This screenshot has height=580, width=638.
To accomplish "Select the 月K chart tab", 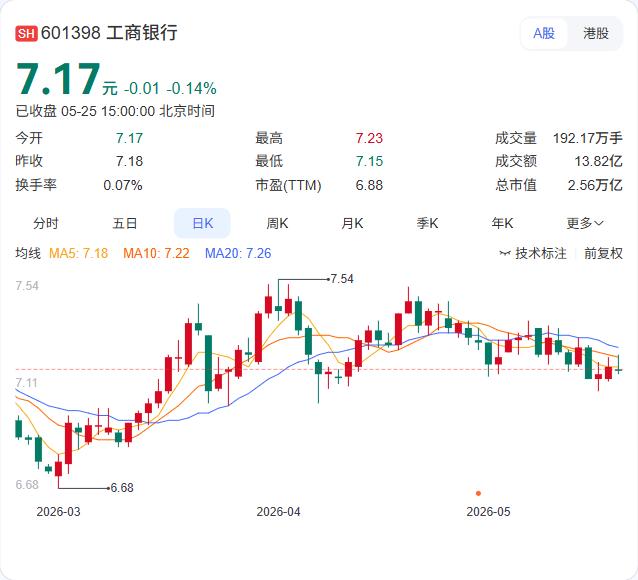I will (352, 223).
